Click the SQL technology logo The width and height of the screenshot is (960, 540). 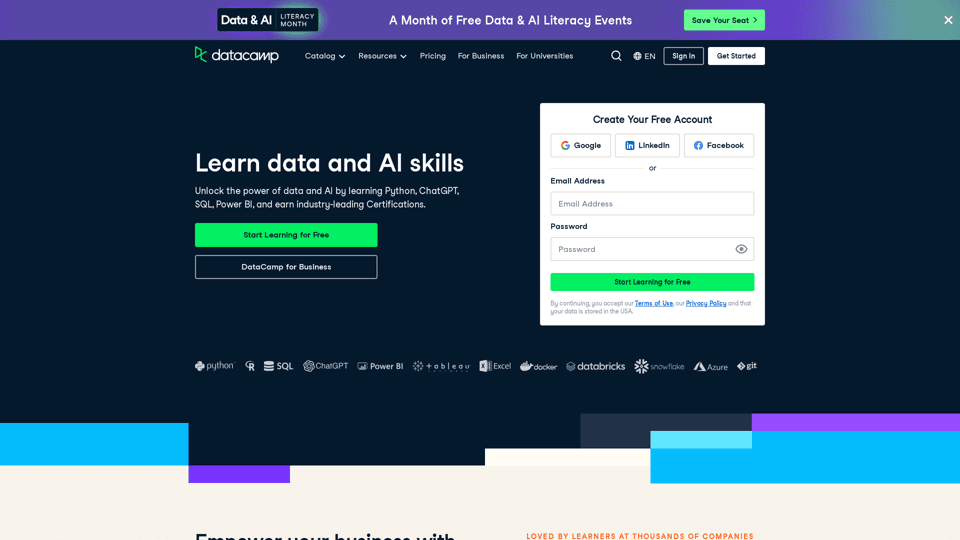(x=278, y=366)
